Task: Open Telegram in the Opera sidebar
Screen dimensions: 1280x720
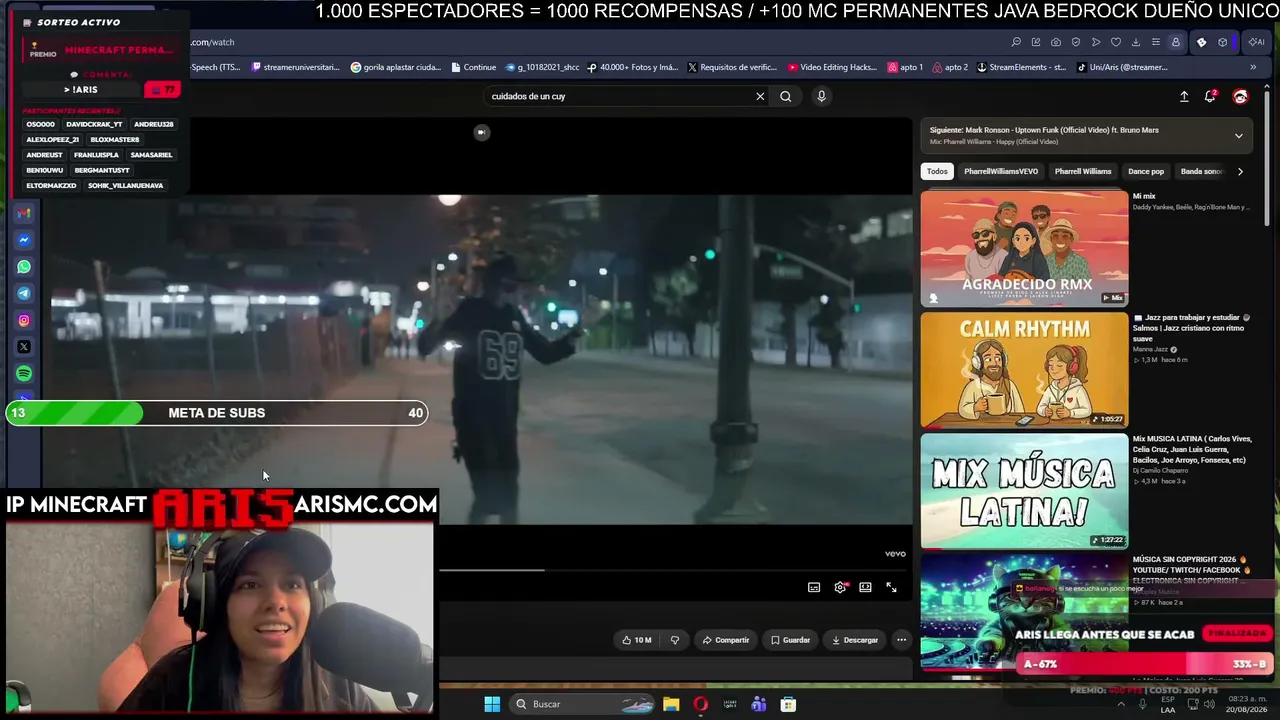Action: pos(24,294)
